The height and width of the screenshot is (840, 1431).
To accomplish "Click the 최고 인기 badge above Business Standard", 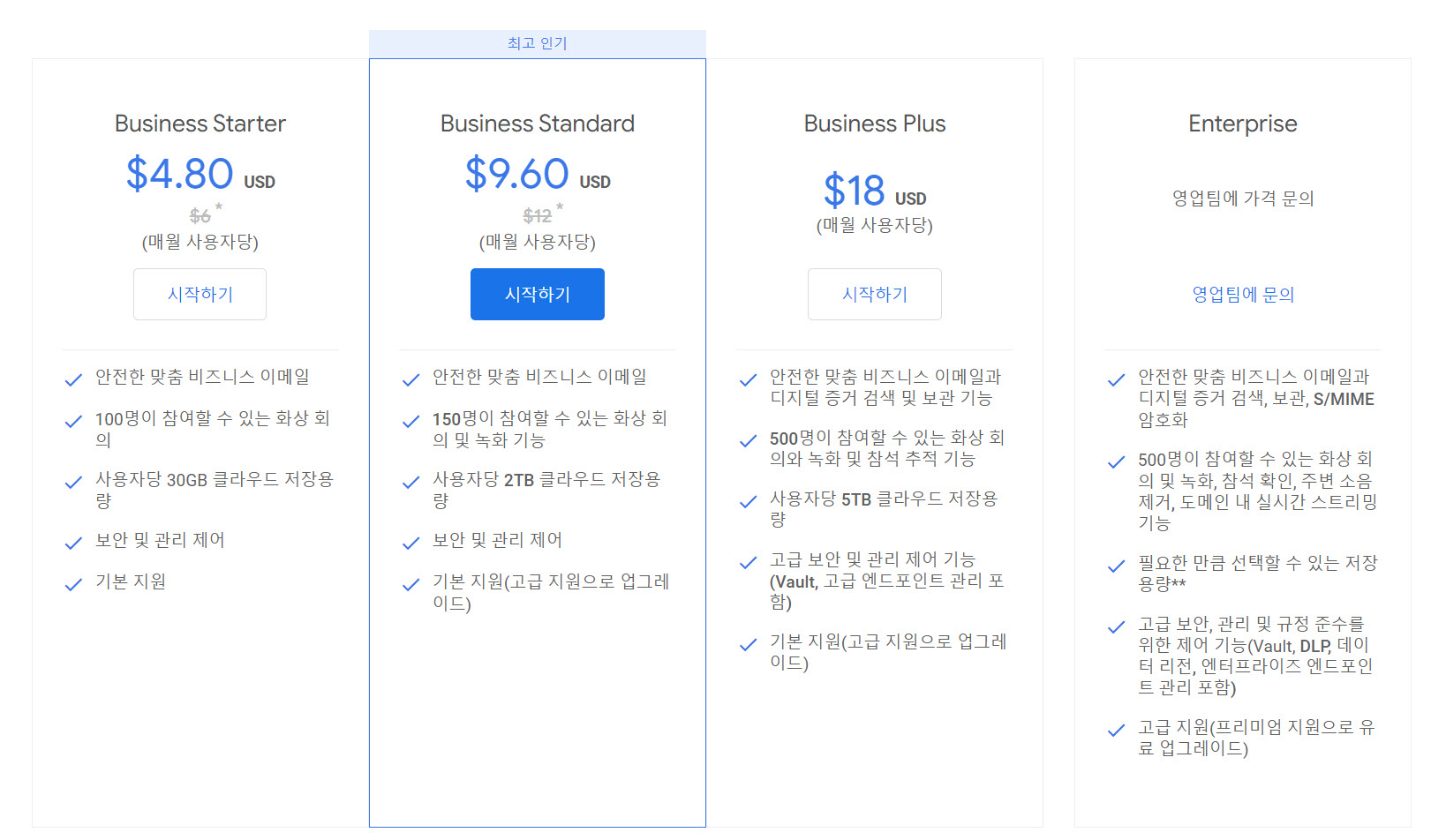I will click(537, 41).
